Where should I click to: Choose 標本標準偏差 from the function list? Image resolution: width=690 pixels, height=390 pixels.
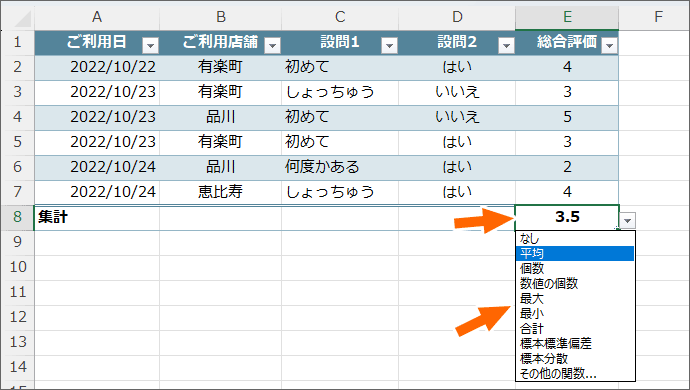(575, 343)
